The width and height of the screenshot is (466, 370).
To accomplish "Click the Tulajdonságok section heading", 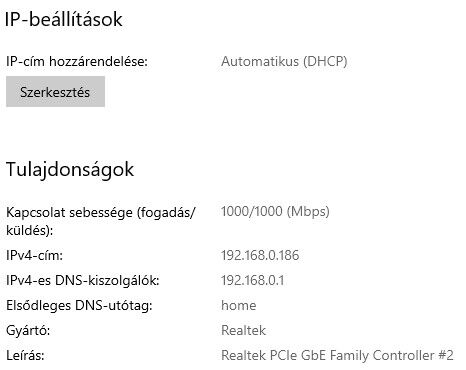I will click(x=70, y=170).
